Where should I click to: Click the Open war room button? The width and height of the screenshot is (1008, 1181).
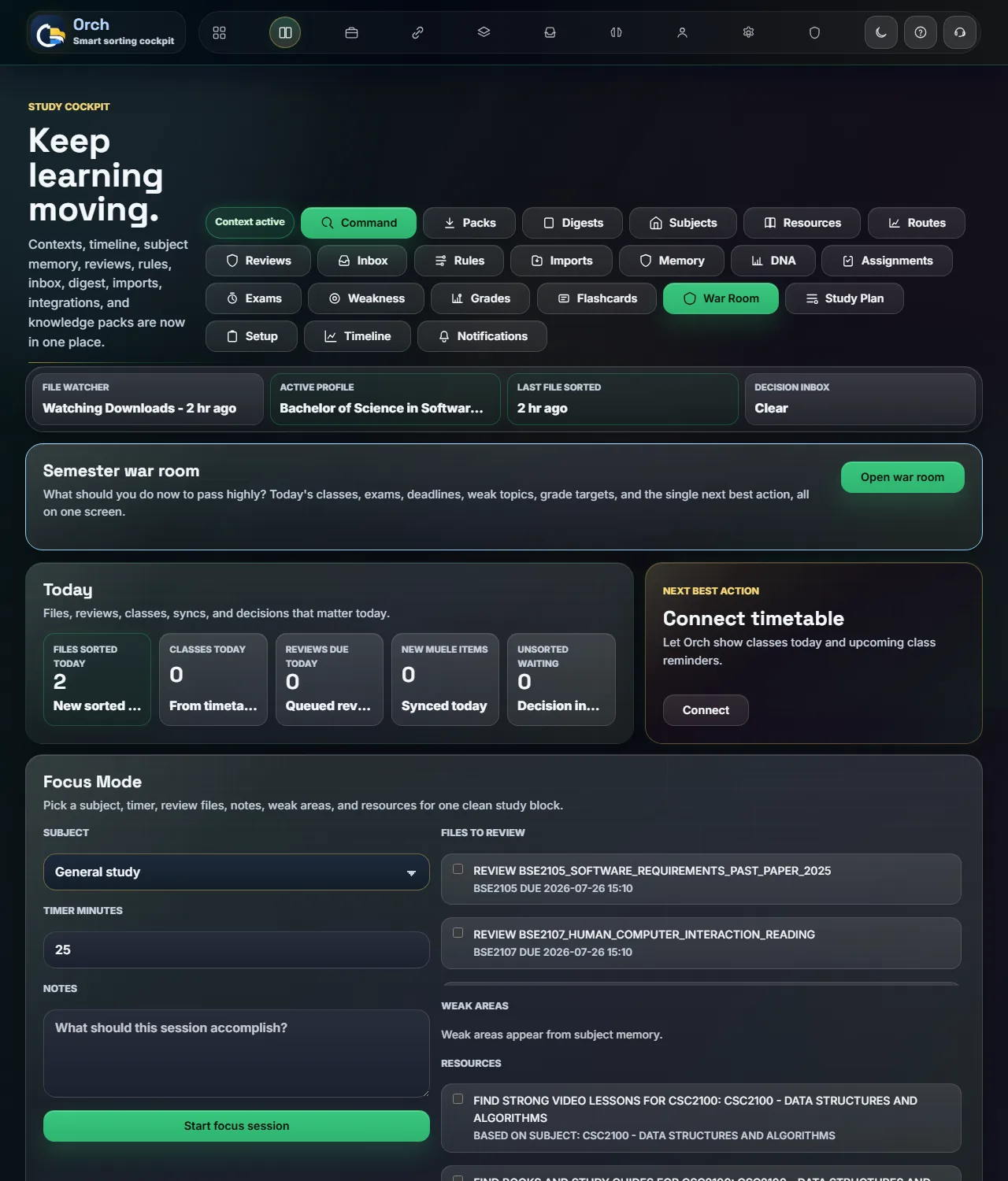coord(902,477)
